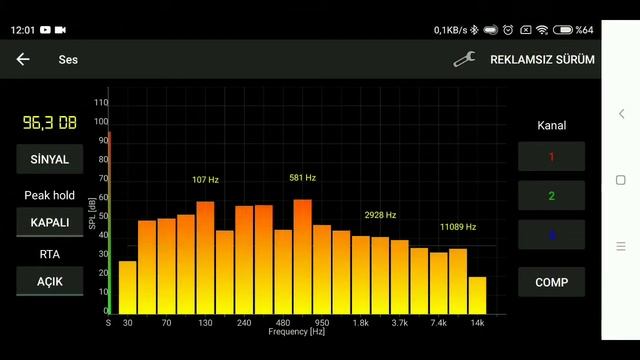This screenshot has width=640, height=360.
Task: Open settings via the wrench icon
Action: tap(464, 59)
